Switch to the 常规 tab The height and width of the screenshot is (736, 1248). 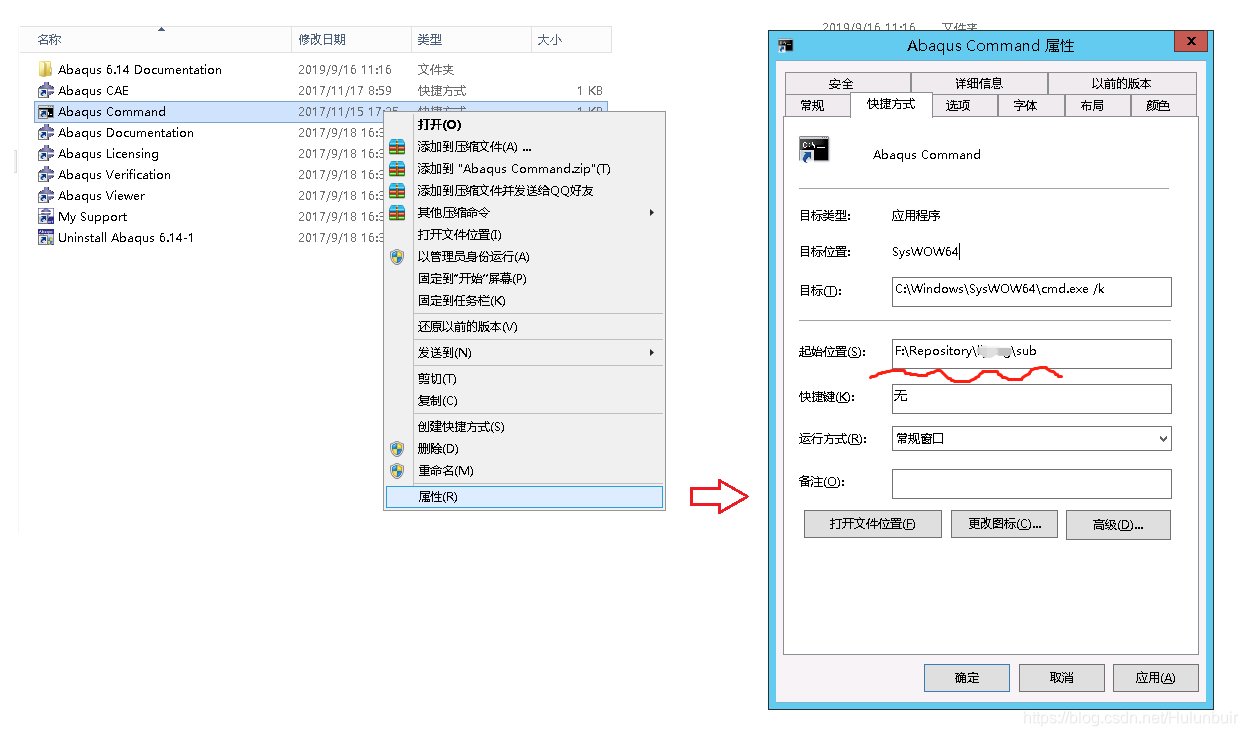818,105
